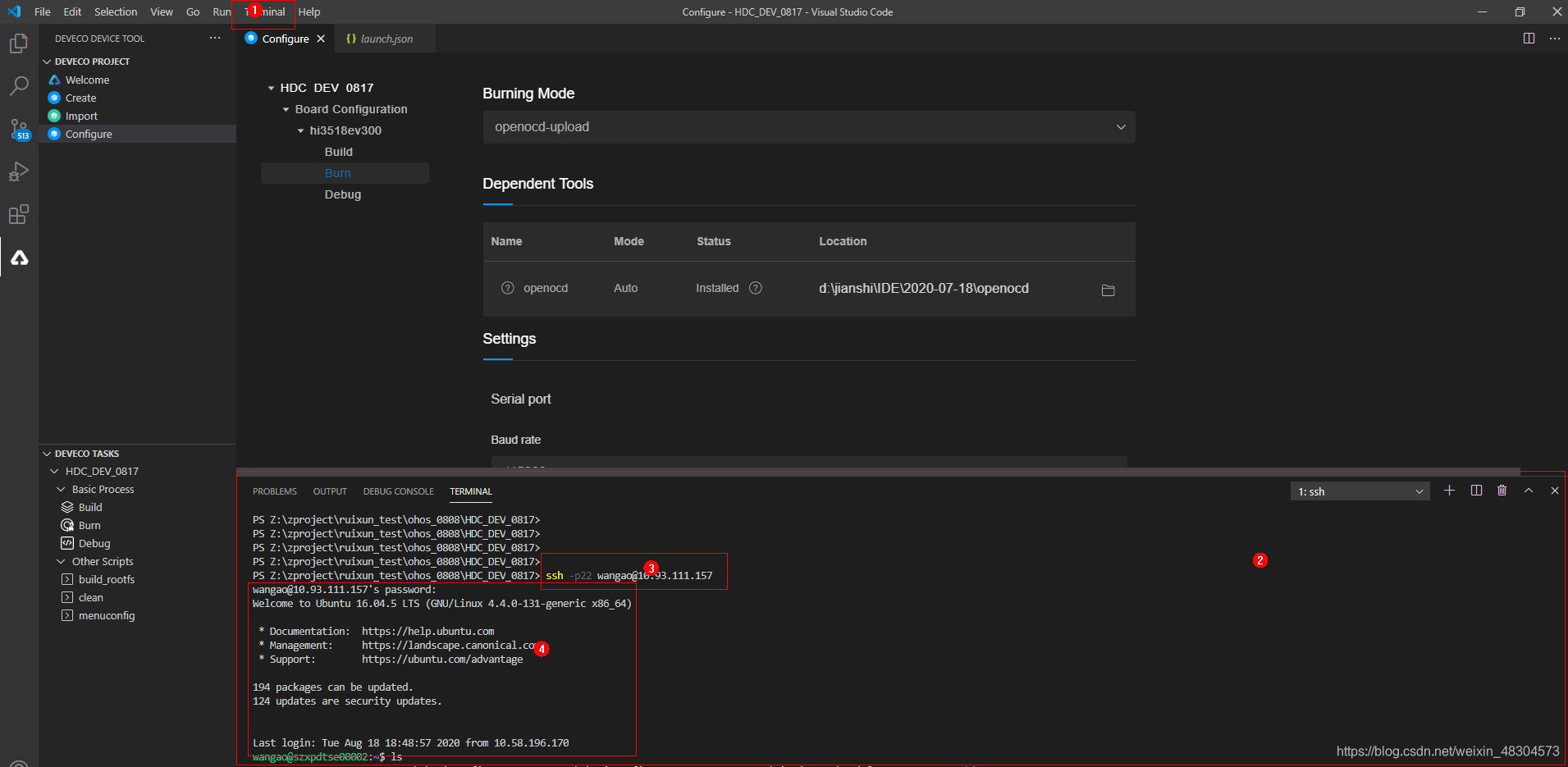Create a new terminal with plus icon

point(1450,491)
